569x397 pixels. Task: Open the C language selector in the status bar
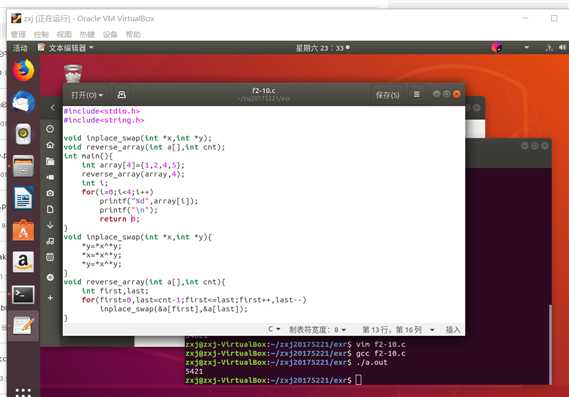[274, 330]
